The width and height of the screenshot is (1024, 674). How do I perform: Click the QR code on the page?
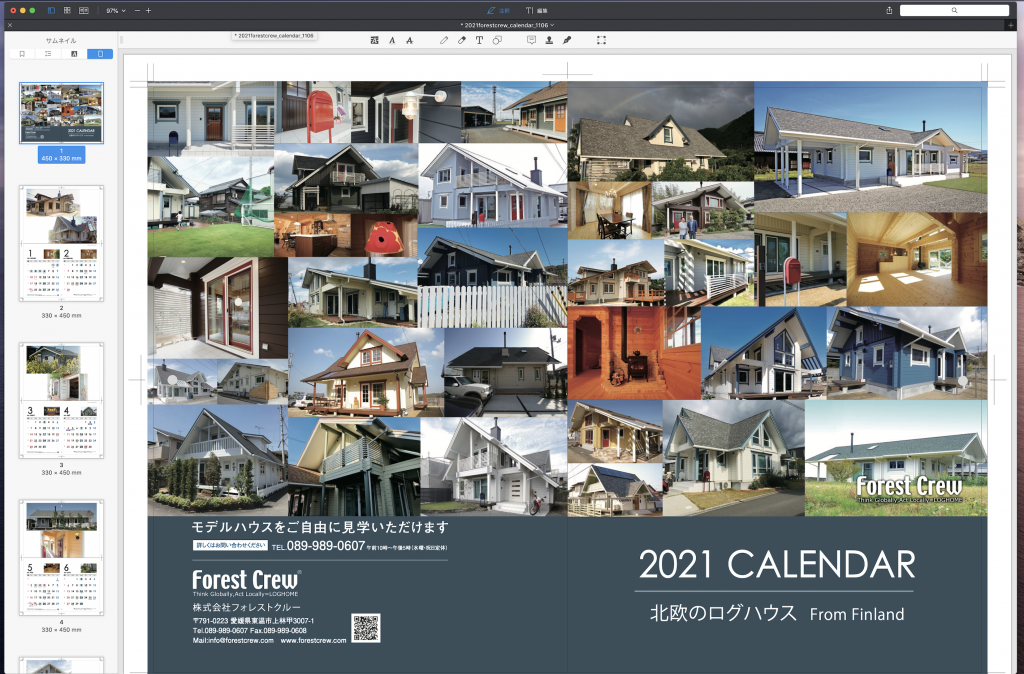coord(366,628)
